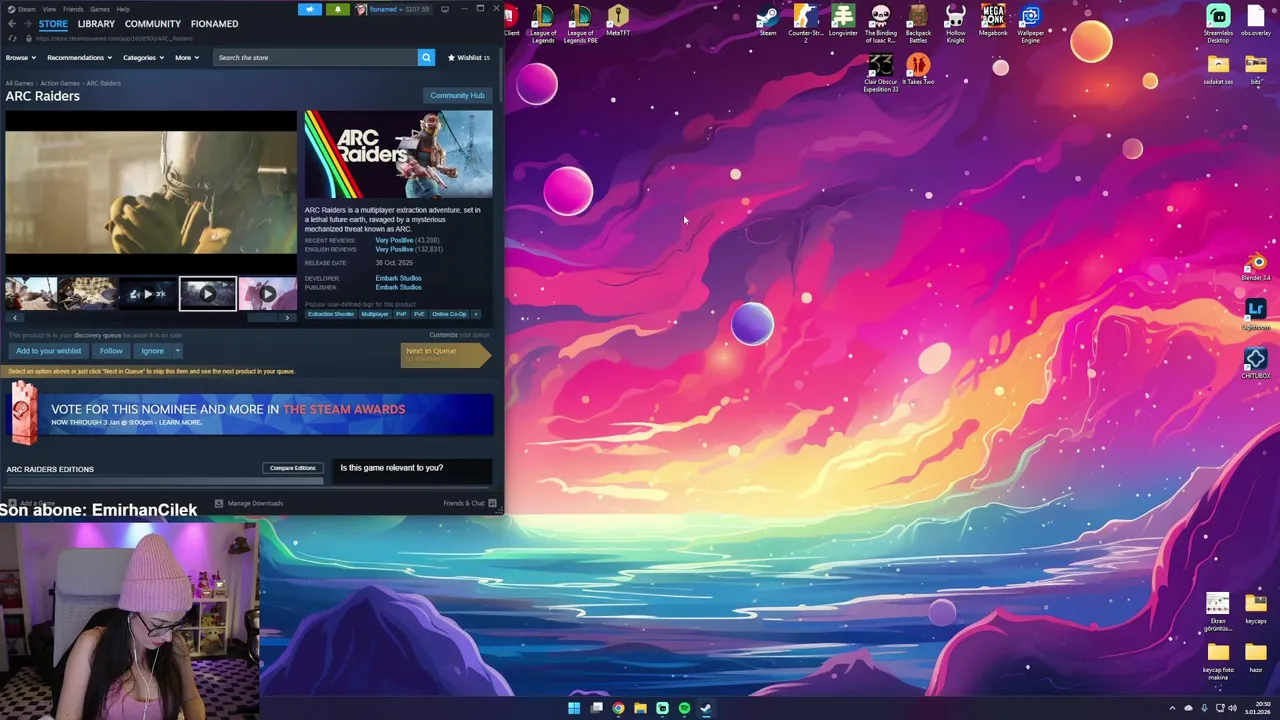The height and width of the screenshot is (720, 1280).
Task: Select the Longvinter desktop icon
Action: click(843, 21)
